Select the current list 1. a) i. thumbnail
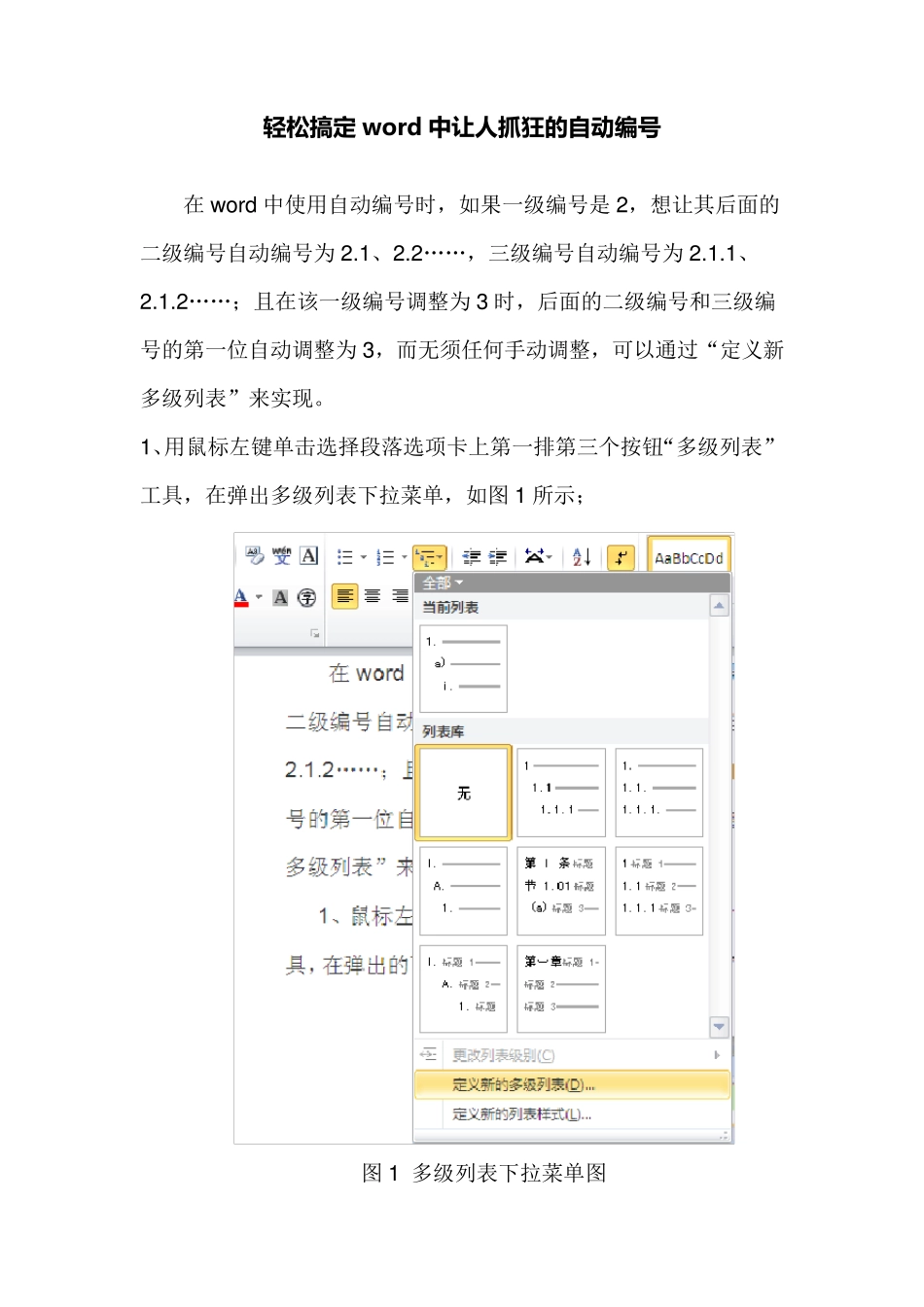The width and height of the screenshot is (924, 1307). [463, 669]
